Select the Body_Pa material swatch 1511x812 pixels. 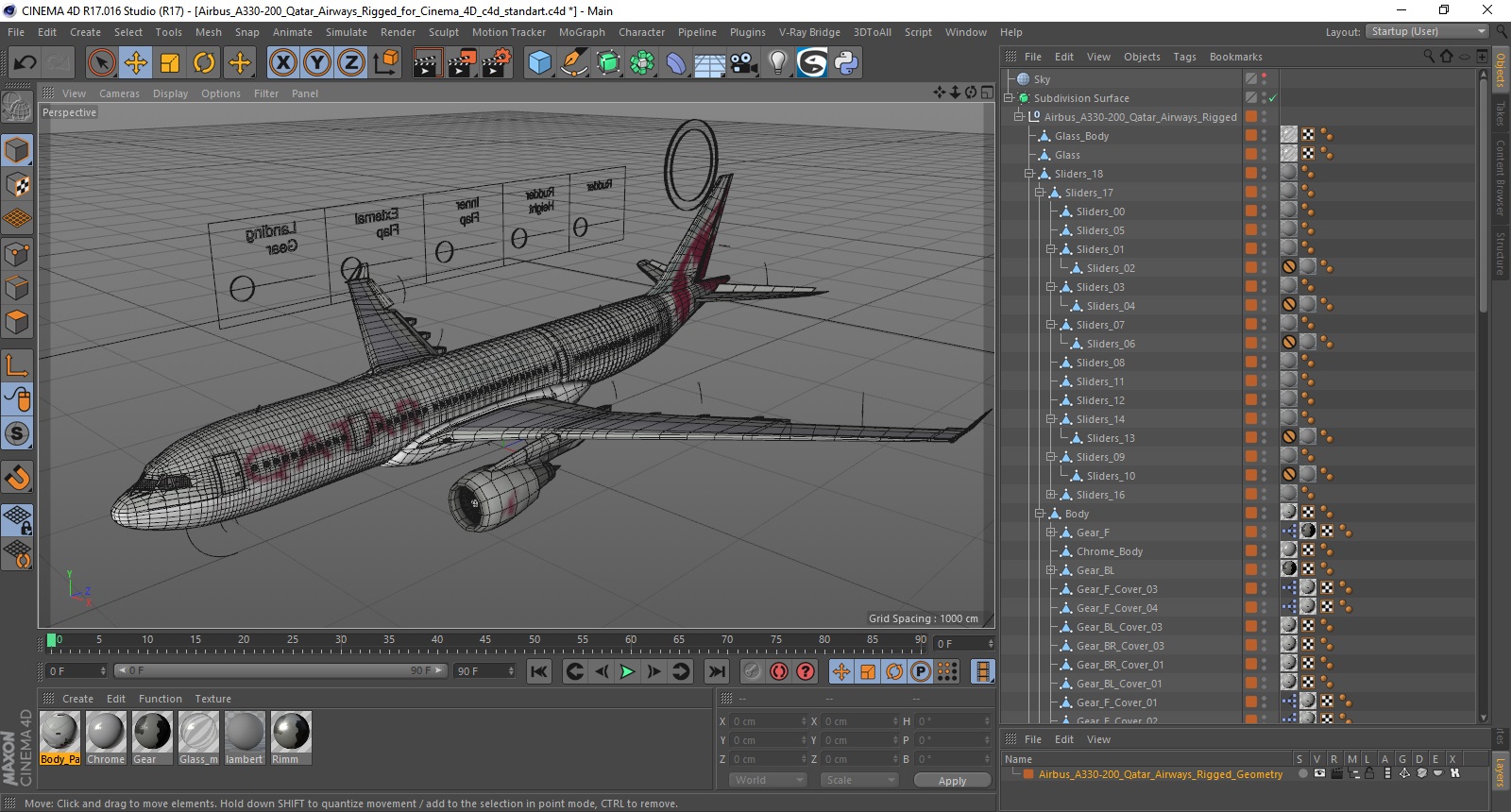point(59,737)
